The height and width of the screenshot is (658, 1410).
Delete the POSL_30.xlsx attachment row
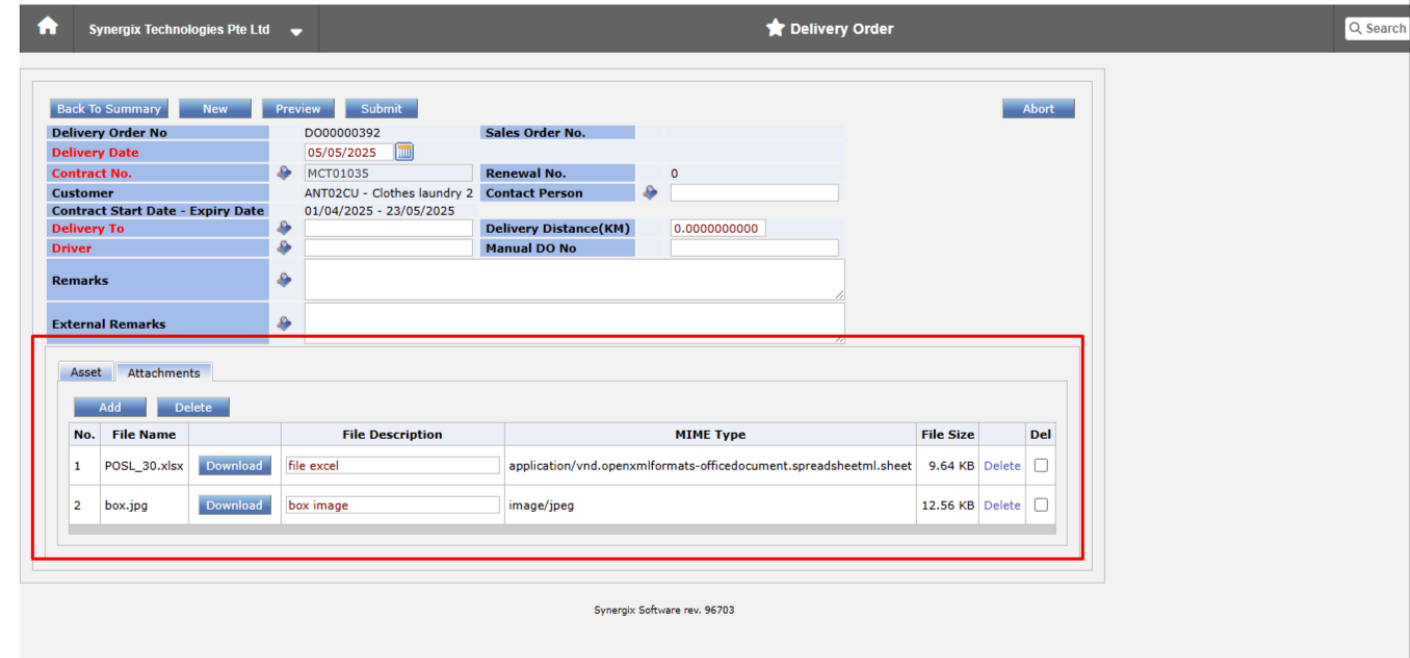1001,464
